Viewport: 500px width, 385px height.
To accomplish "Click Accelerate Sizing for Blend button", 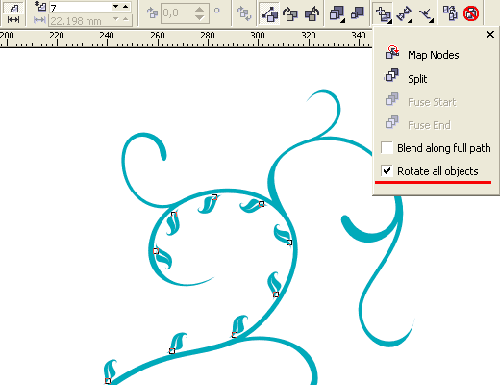I will [x=357, y=13].
